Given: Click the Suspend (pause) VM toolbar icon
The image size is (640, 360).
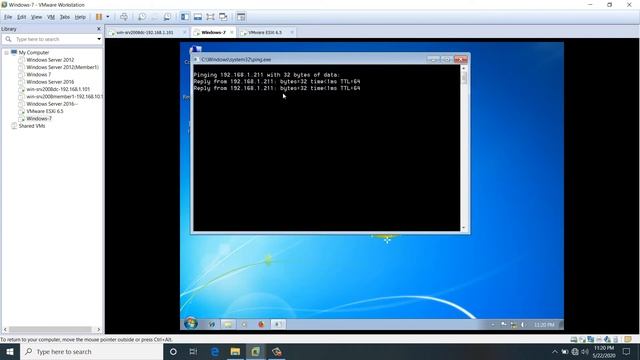Looking at the screenshot, I should pos(99,17).
